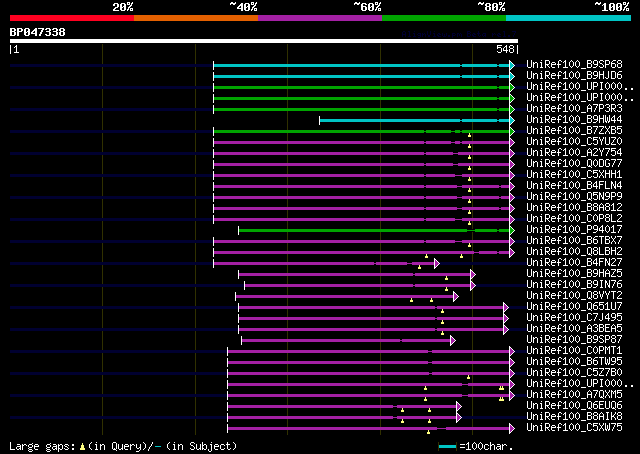This screenshot has height=454, width=640.
Task: Click the purple alignment bar for B9SP87
Action: pos(346,341)
